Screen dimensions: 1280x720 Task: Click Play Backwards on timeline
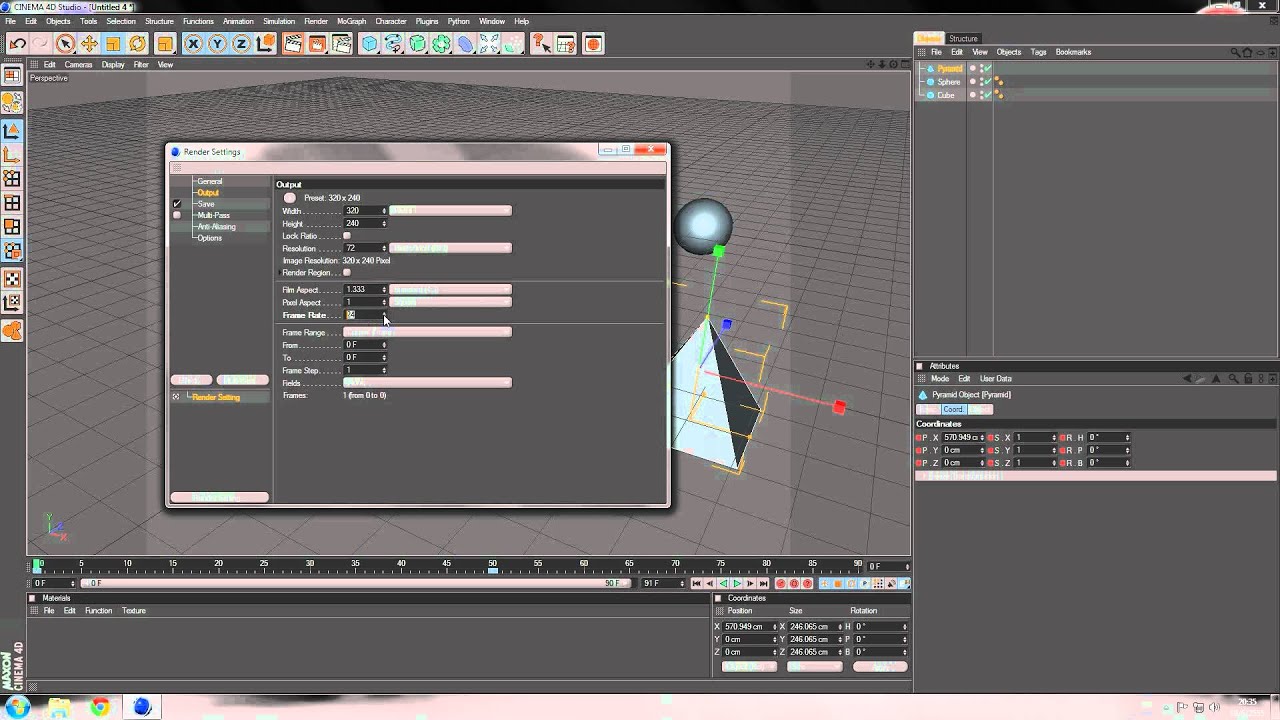(724, 583)
